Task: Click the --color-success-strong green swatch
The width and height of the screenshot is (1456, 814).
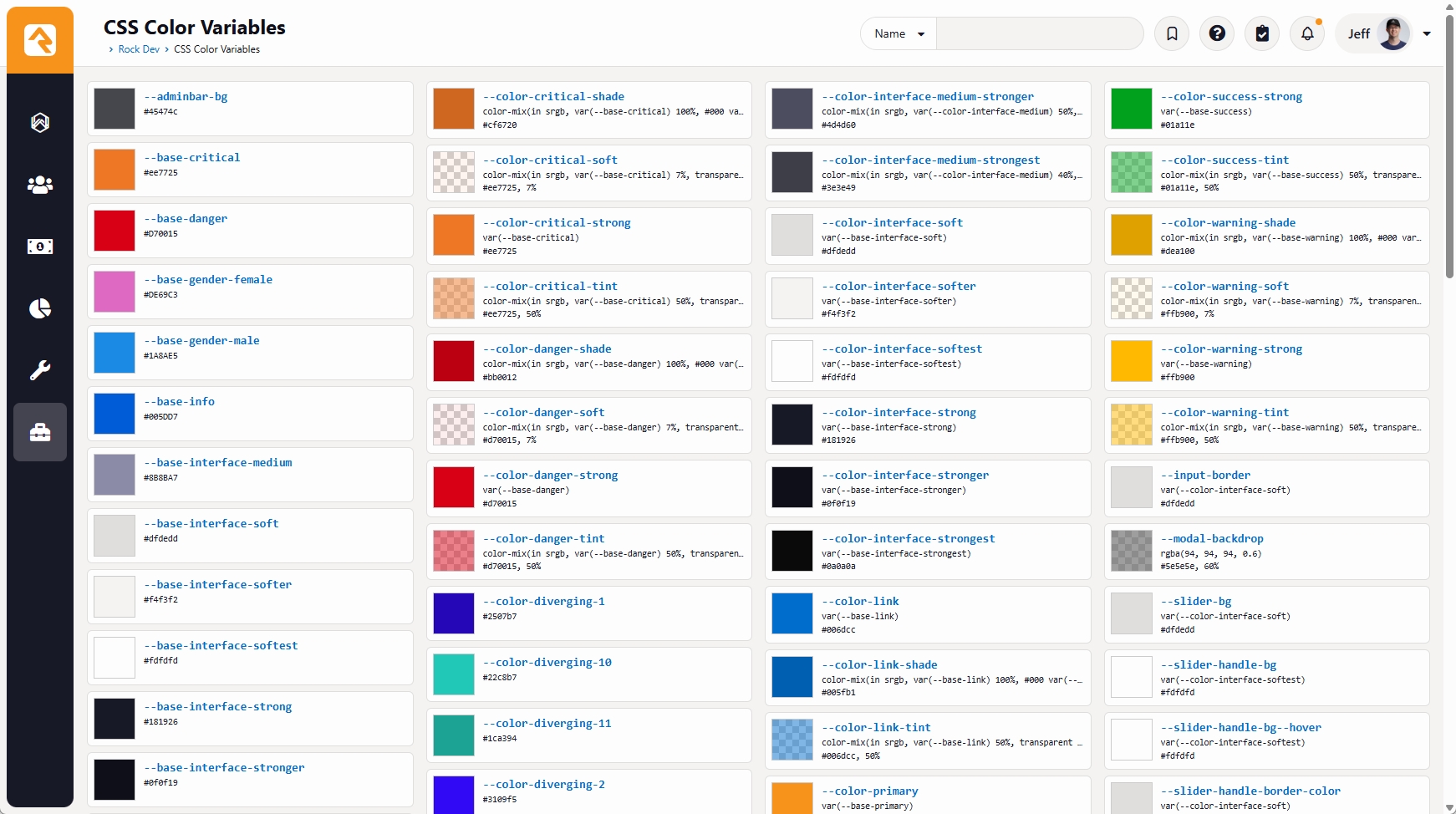Action: coord(1132,109)
